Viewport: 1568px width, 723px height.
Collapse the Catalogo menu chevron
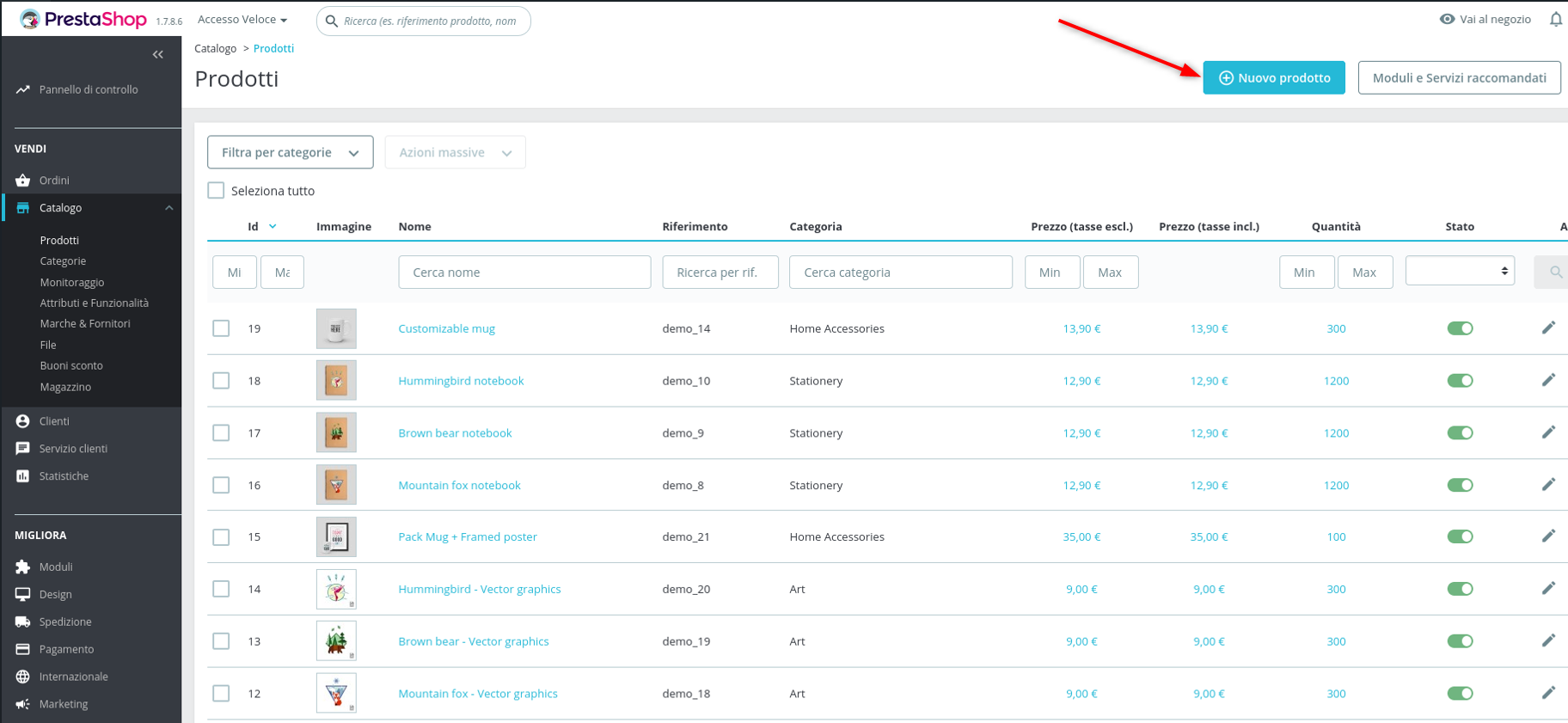(169, 208)
